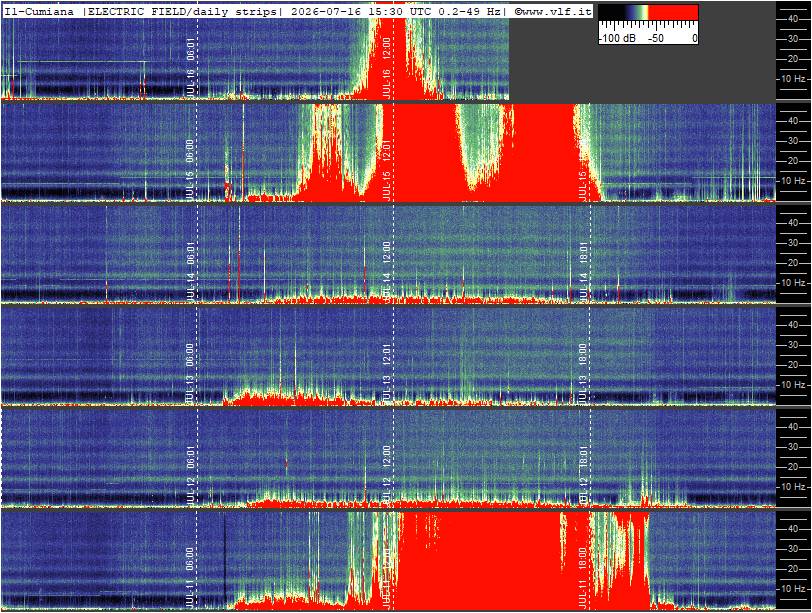Click the JUL 12 18:01 time marker

(x=583, y=475)
